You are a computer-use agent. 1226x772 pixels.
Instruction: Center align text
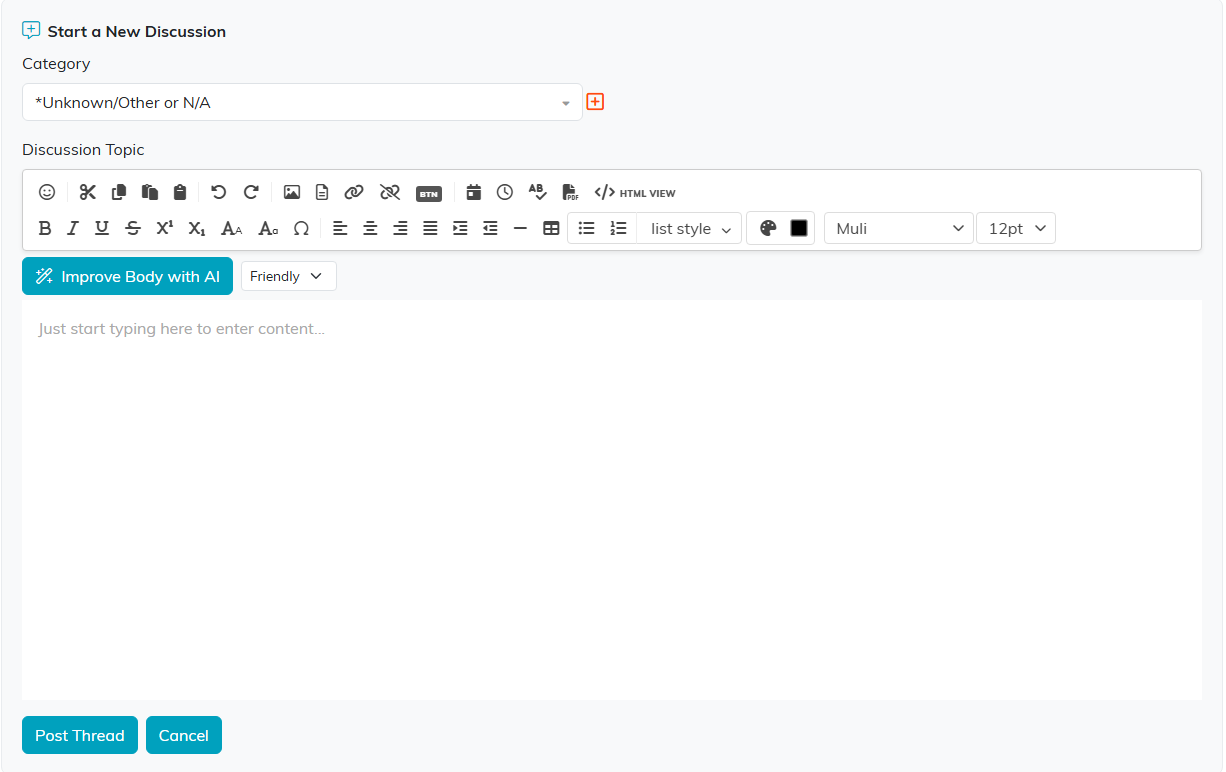(x=370, y=228)
